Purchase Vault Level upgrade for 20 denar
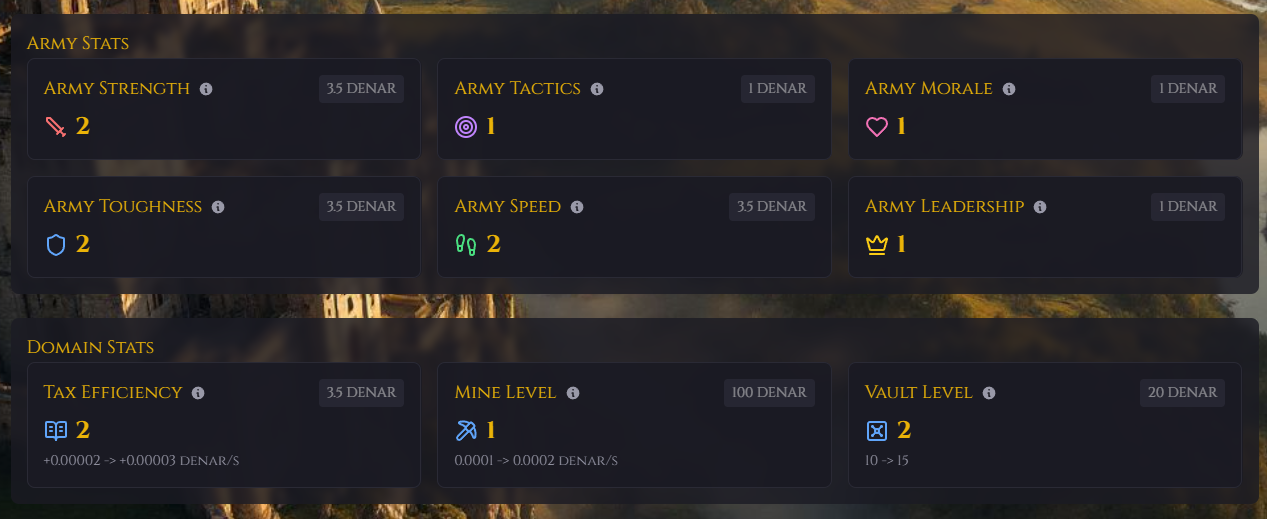This screenshot has width=1267, height=519. pyautogui.click(x=1183, y=392)
